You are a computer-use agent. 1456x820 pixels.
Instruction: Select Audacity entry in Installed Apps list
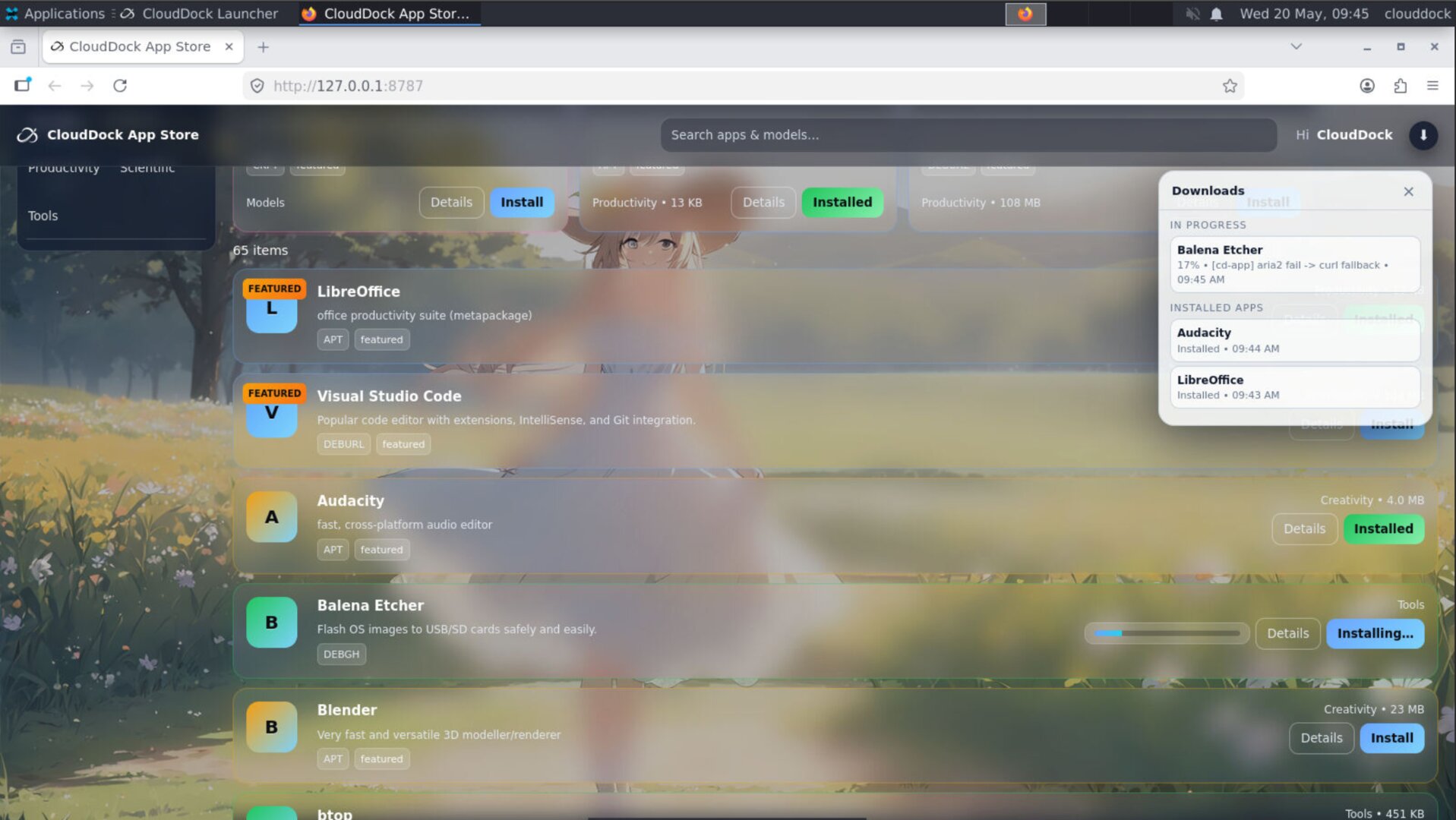click(x=1295, y=340)
